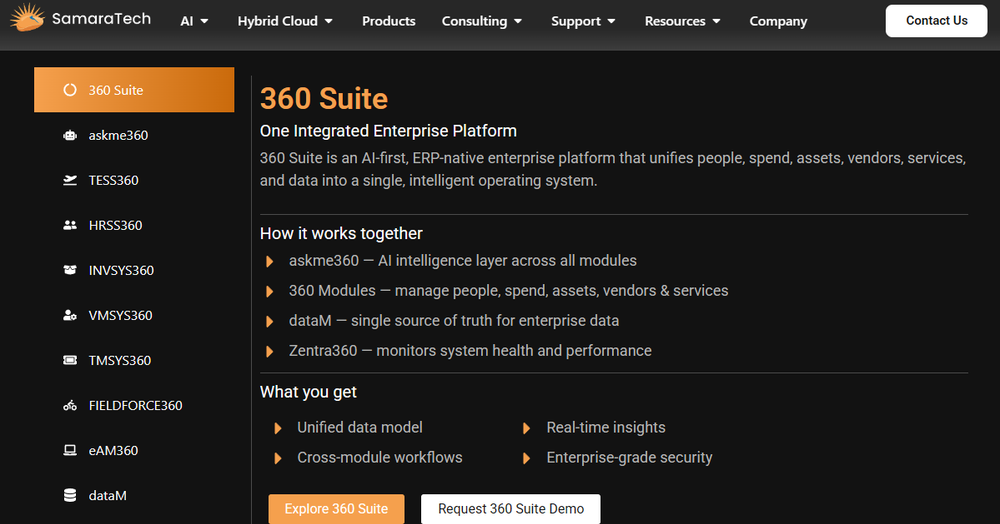
Task: Expand the Consulting dropdown arrow
Action: click(x=518, y=22)
